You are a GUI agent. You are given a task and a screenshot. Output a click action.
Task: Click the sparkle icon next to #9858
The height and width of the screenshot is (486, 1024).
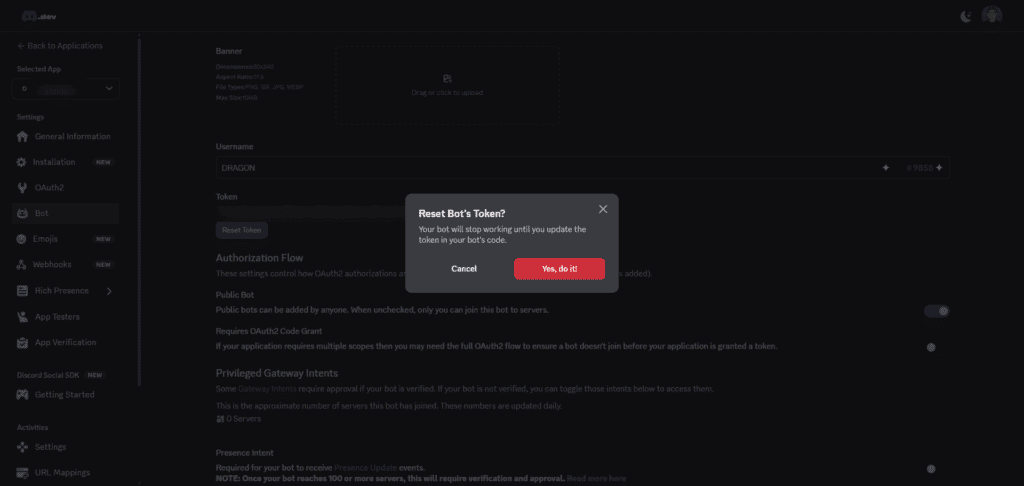939,168
